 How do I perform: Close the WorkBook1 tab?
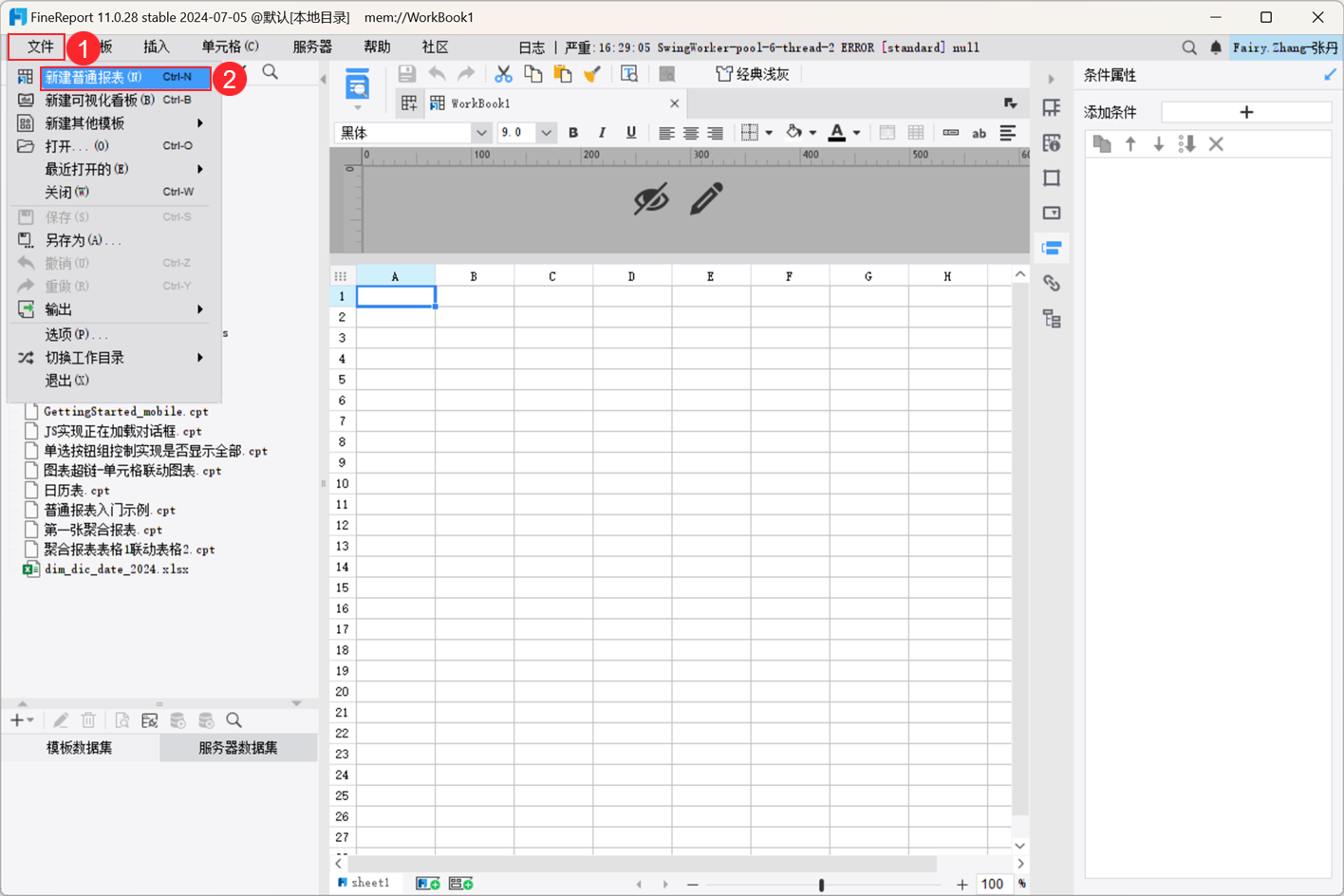point(675,103)
